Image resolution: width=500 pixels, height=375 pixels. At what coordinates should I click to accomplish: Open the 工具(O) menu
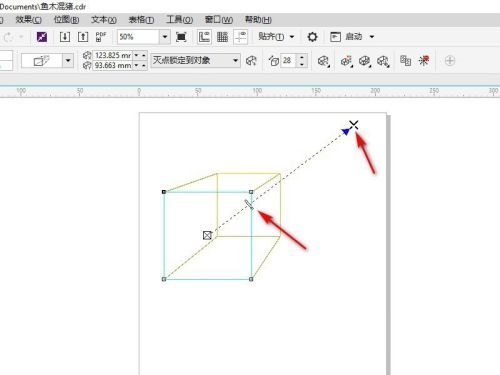(x=179, y=20)
